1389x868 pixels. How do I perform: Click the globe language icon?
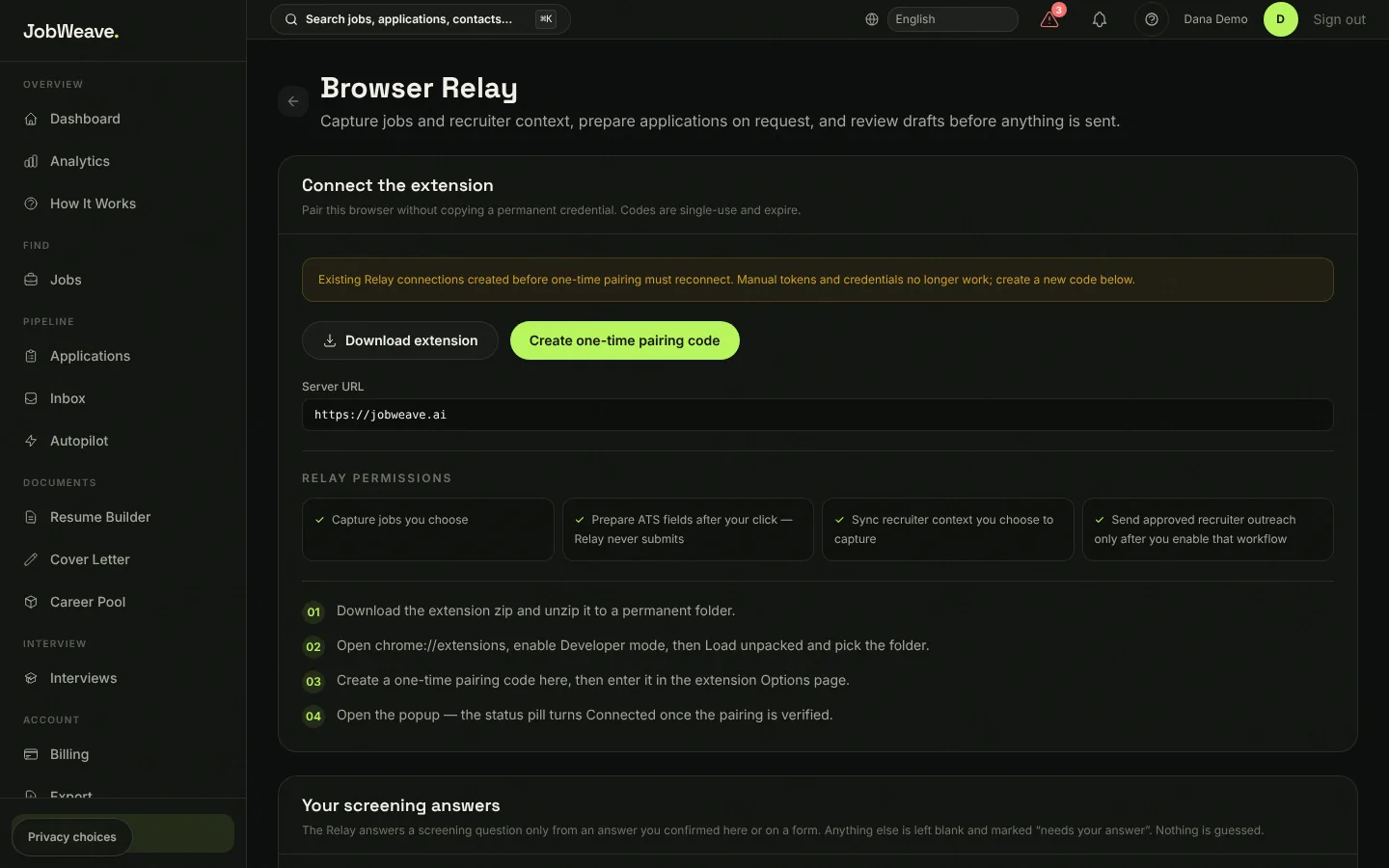pyautogui.click(x=872, y=19)
